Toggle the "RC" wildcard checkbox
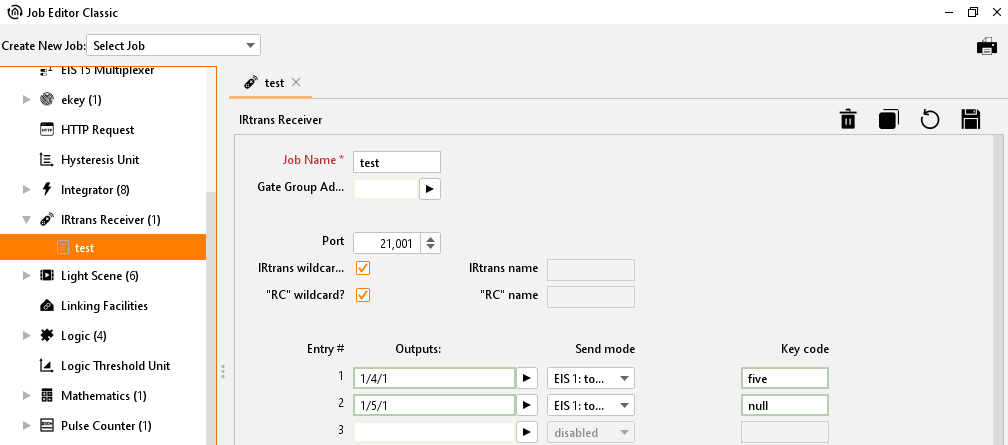 coord(363,295)
